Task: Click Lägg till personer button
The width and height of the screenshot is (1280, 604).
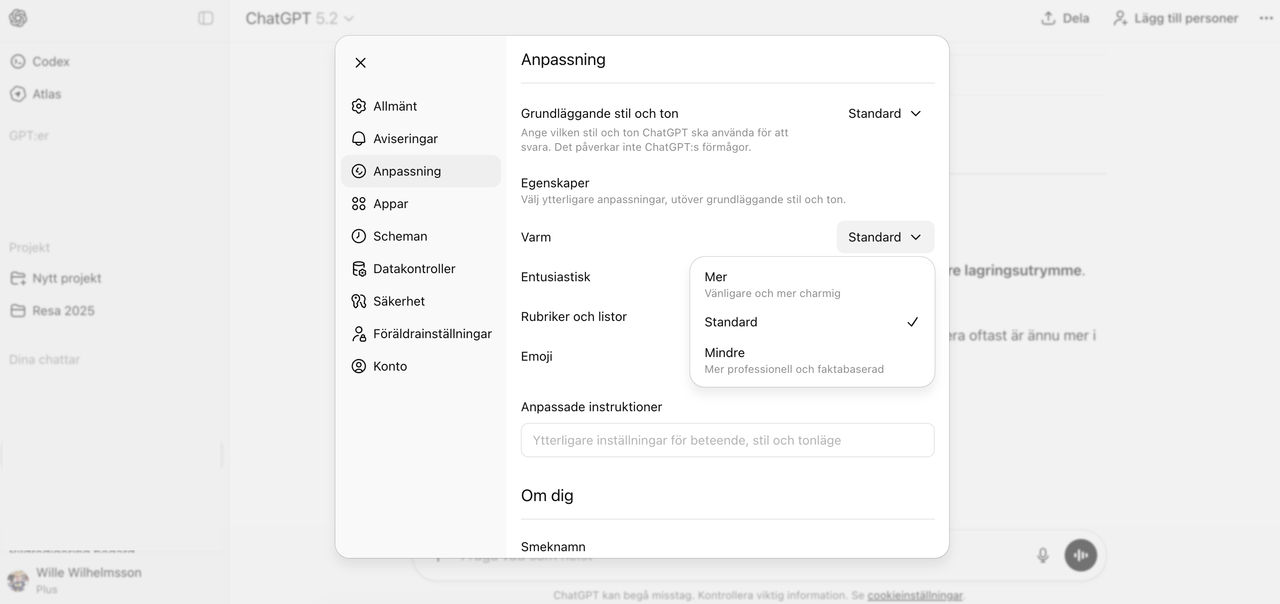Action: [1175, 18]
